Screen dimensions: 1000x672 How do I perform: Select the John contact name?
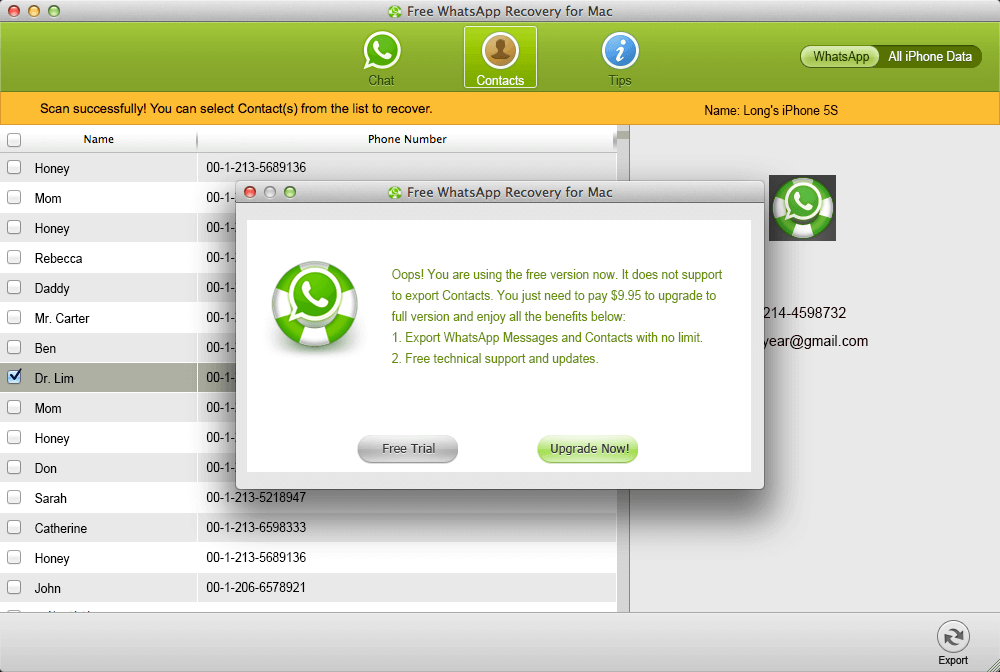48,588
